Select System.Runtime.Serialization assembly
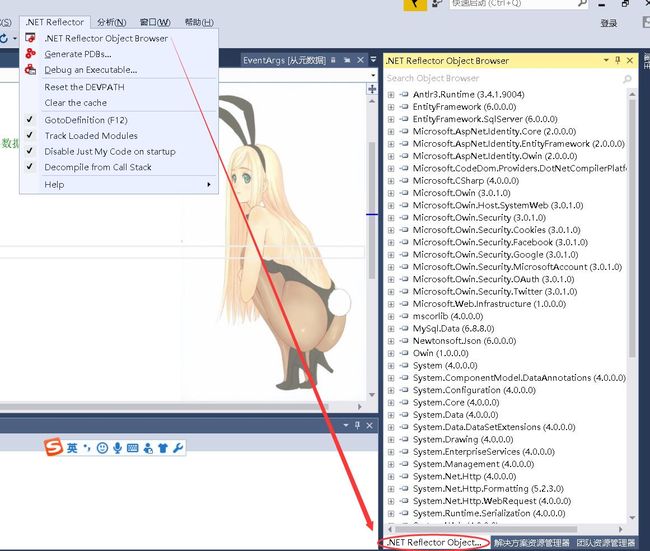Image resolution: width=650 pixels, height=551 pixels. [x=489, y=514]
